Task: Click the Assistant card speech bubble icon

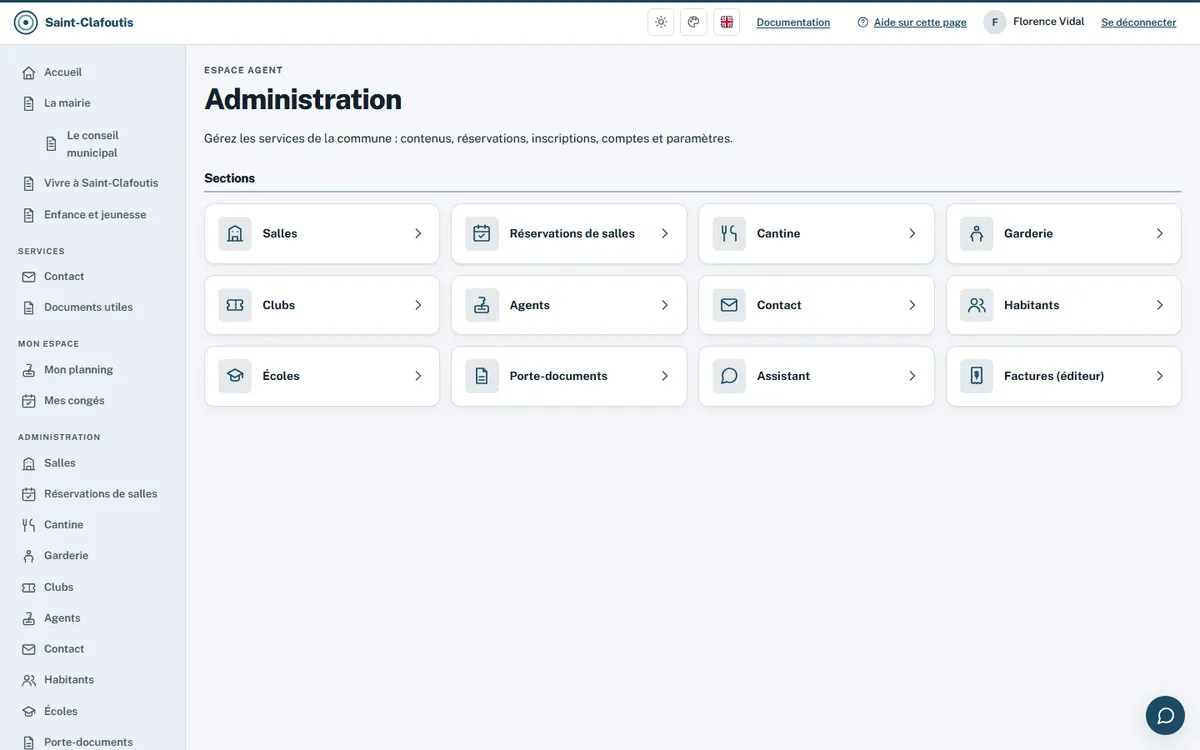Action: click(729, 376)
